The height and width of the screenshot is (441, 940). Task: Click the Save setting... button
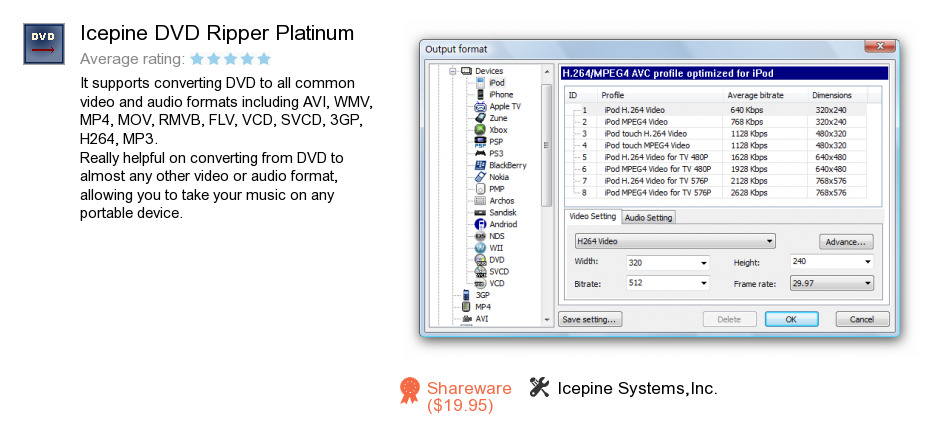pyautogui.click(x=589, y=320)
